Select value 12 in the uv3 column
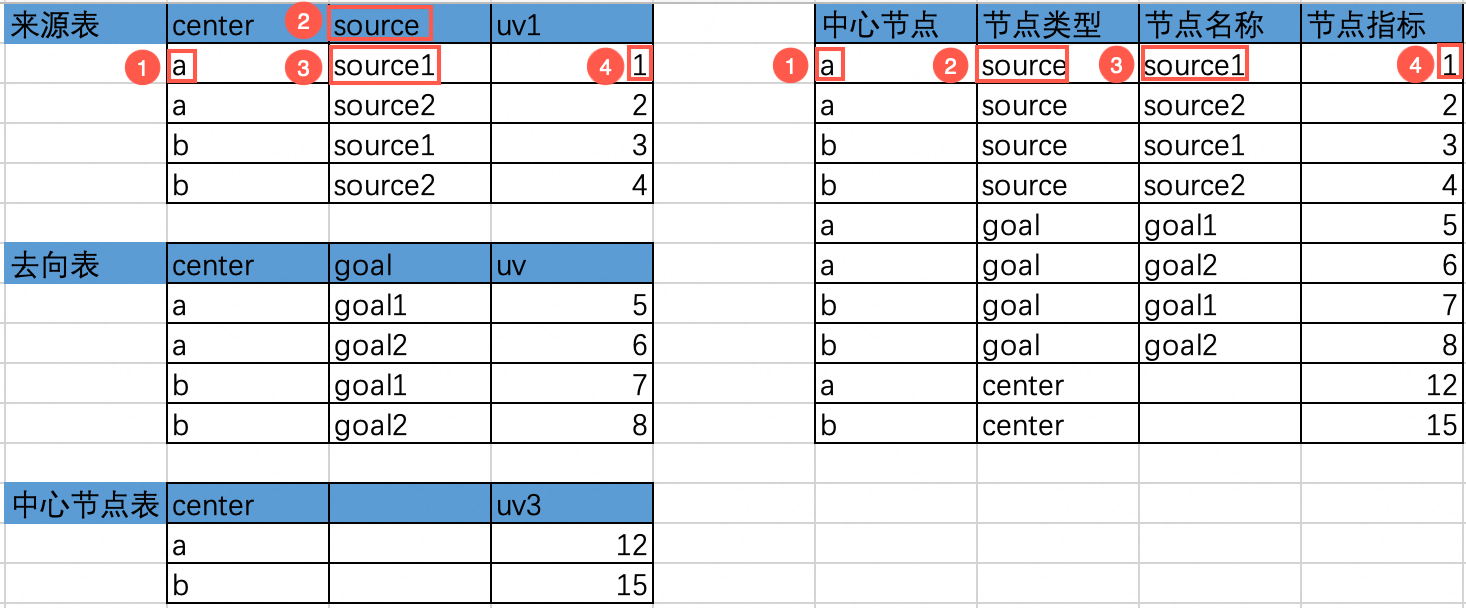Screen dimensions: 1466x608 (631, 546)
